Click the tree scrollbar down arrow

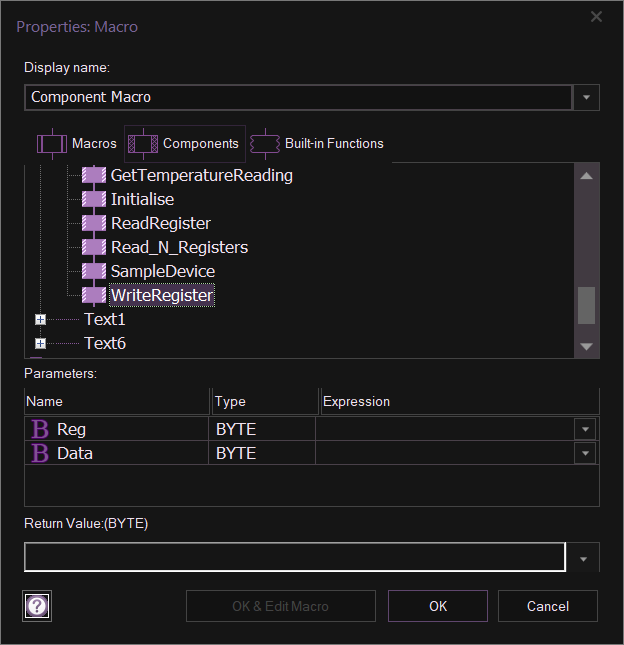click(x=586, y=346)
